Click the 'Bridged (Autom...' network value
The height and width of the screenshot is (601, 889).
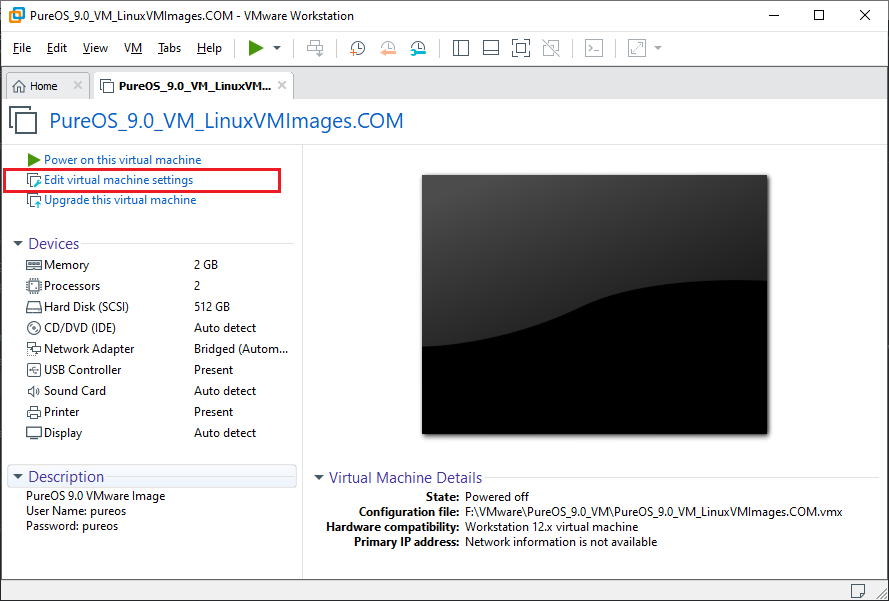[241, 349]
